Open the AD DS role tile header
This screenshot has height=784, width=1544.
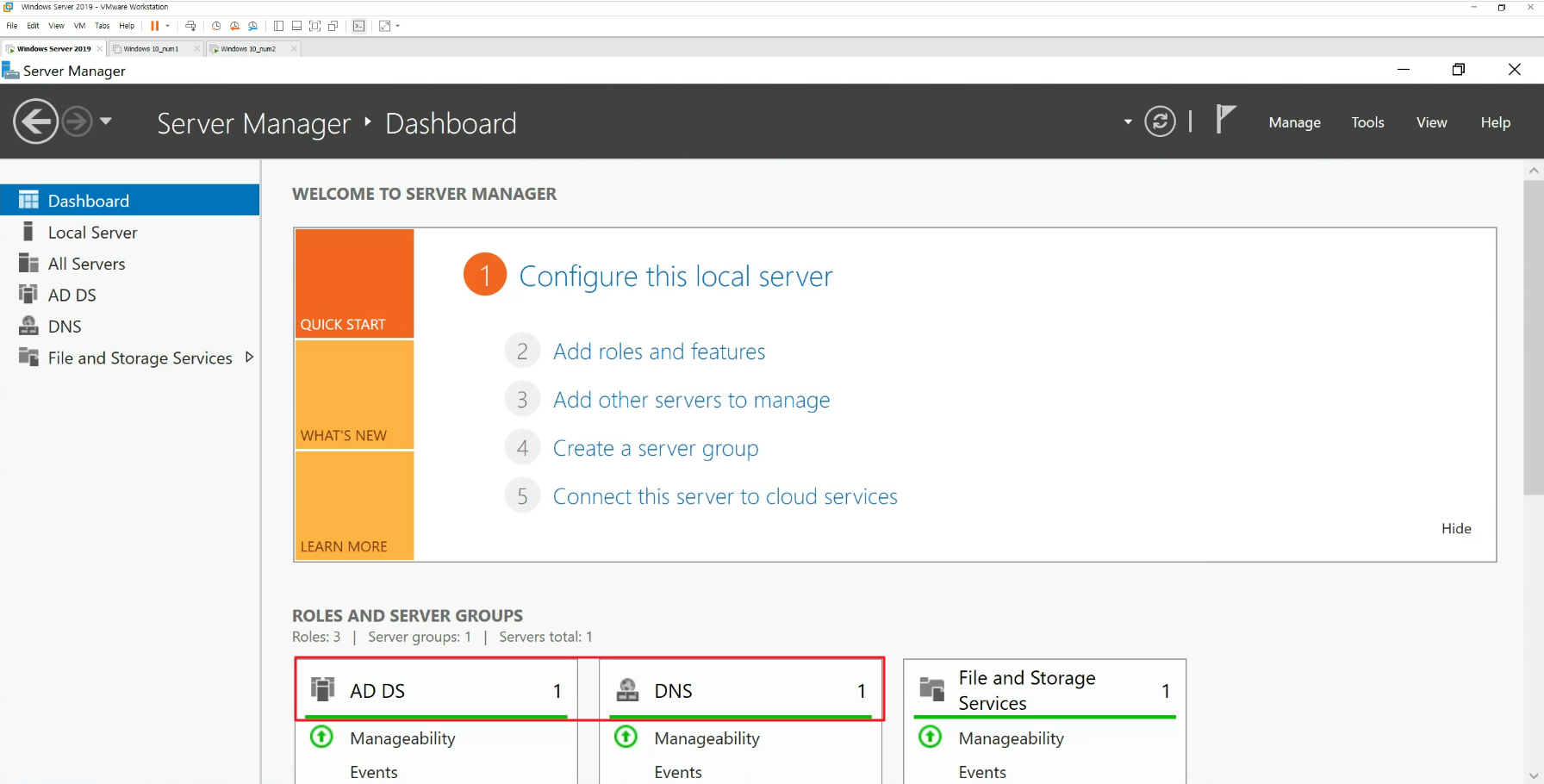tap(436, 690)
